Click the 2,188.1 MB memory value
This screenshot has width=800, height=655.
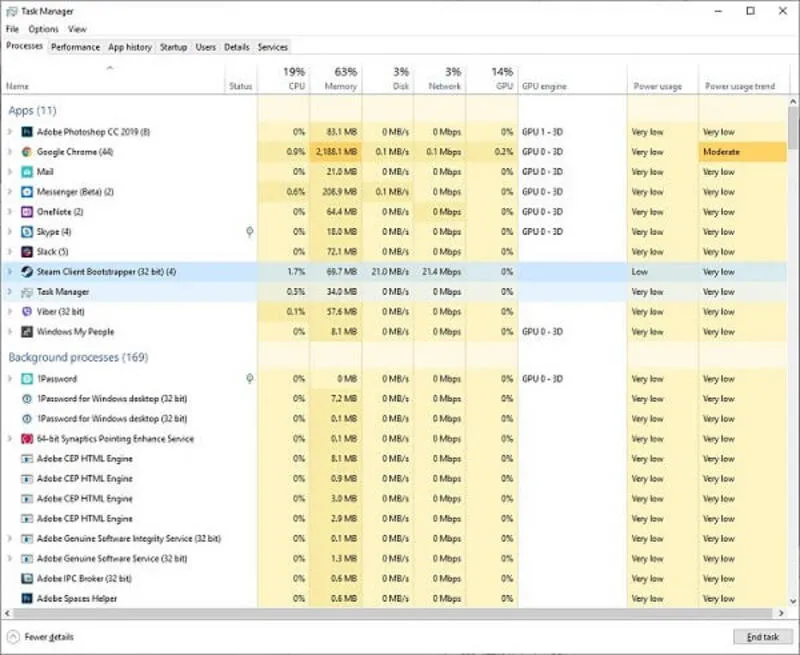click(336, 152)
